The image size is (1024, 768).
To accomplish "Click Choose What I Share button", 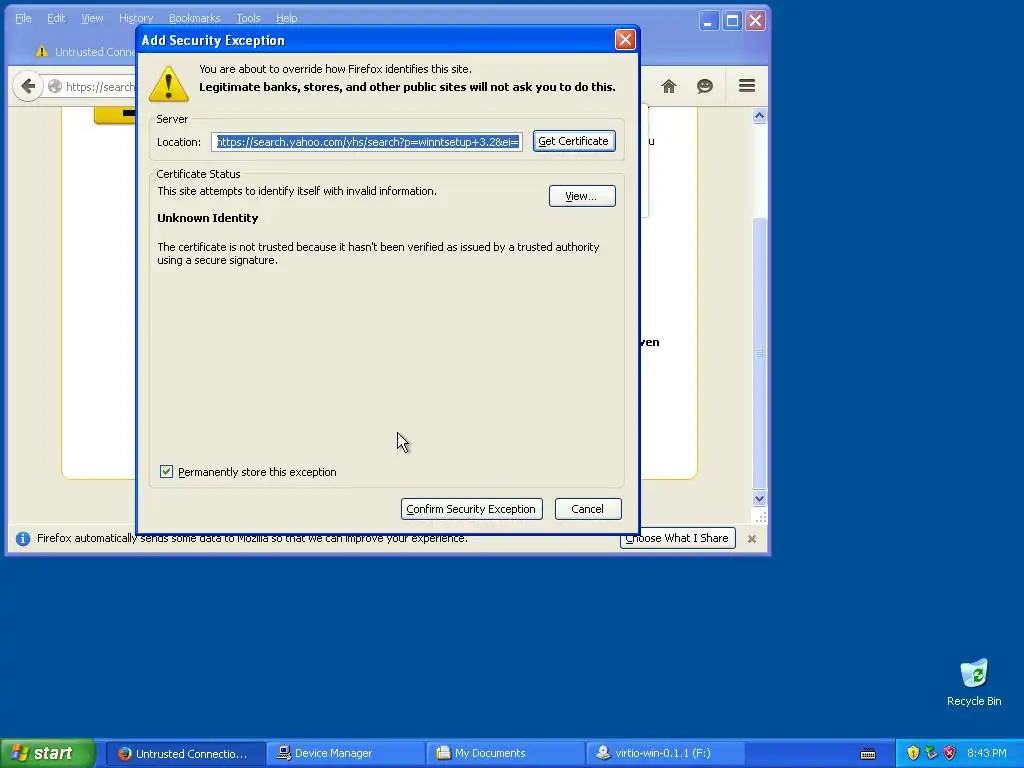I will pyautogui.click(x=677, y=538).
